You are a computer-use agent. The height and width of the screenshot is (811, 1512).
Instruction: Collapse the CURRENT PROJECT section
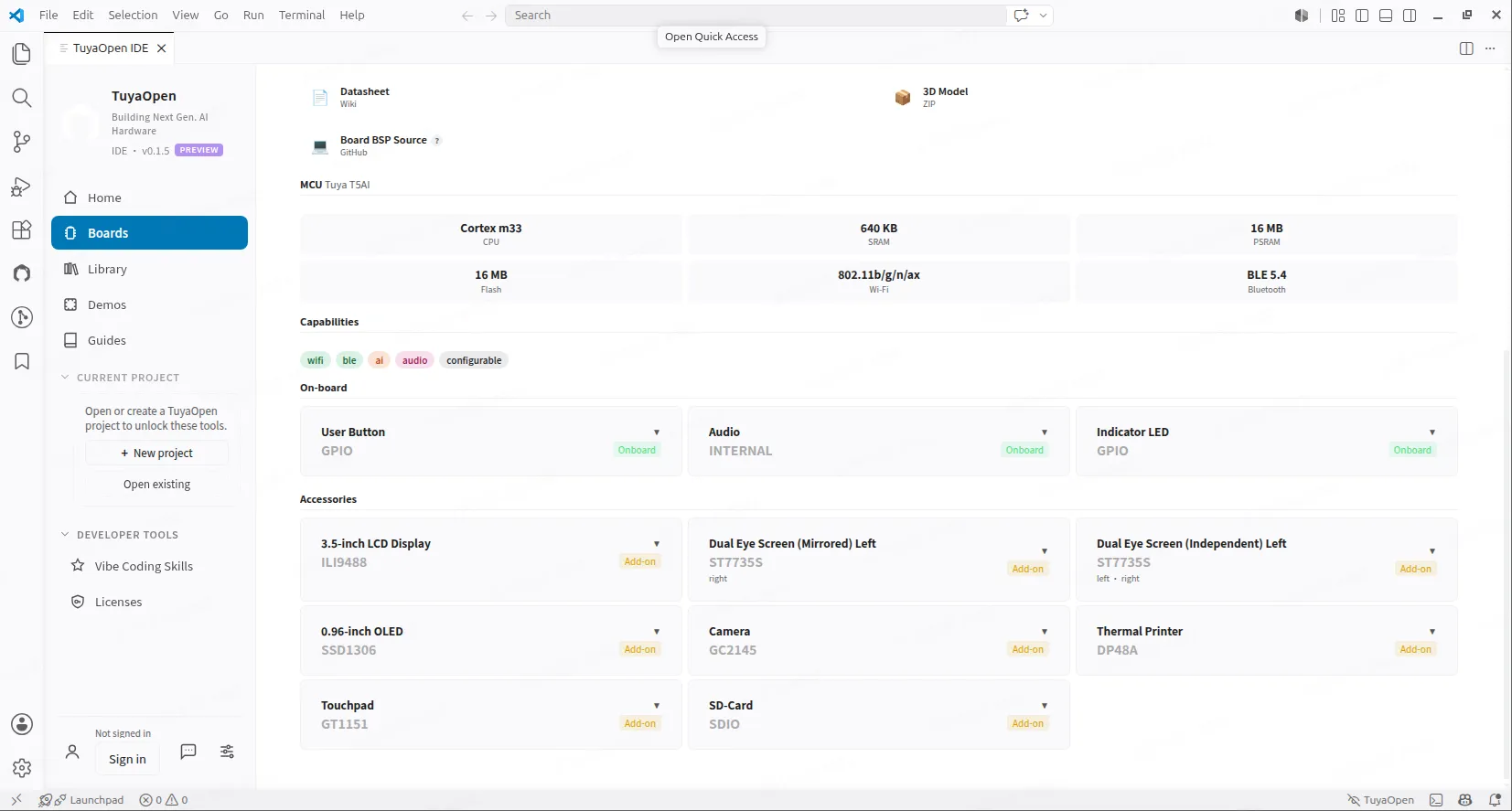[x=120, y=378]
